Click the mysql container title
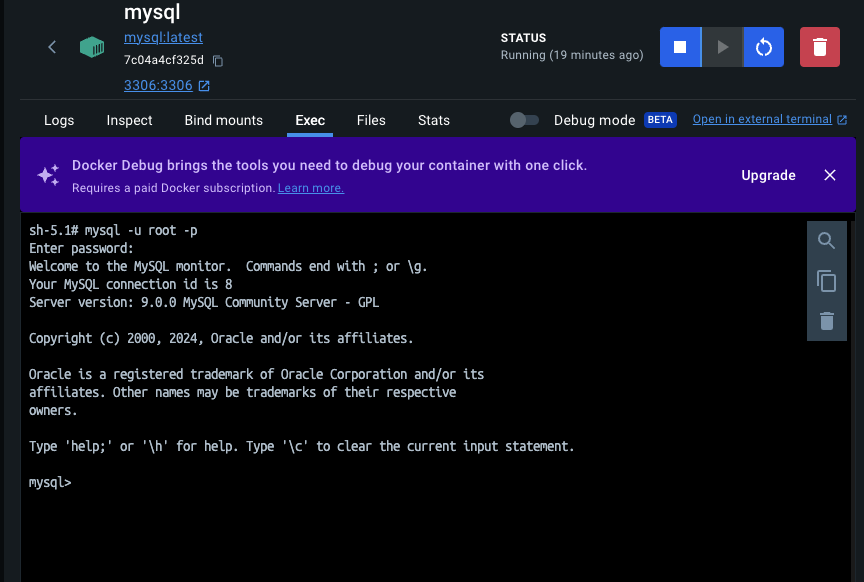The width and height of the screenshot is (864, 582). pyautogui.click(x=152, y=12)
